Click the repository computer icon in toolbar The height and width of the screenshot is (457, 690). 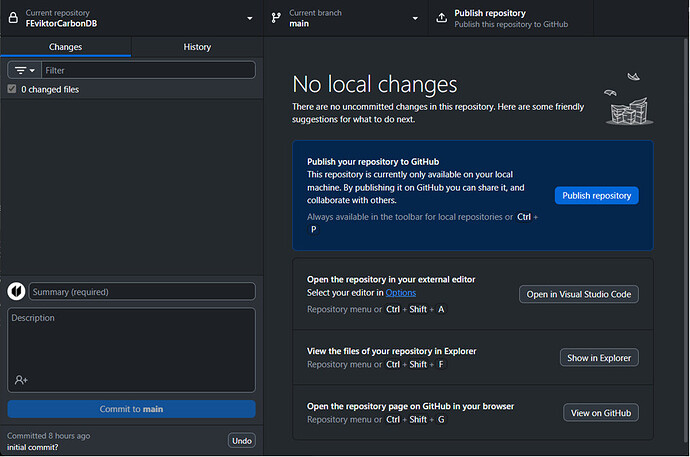click(12, 18)
